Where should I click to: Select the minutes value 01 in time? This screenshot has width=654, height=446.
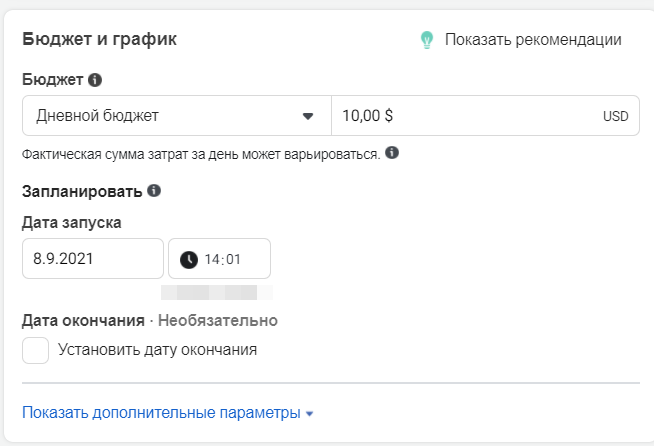click(x=232, y=258)
